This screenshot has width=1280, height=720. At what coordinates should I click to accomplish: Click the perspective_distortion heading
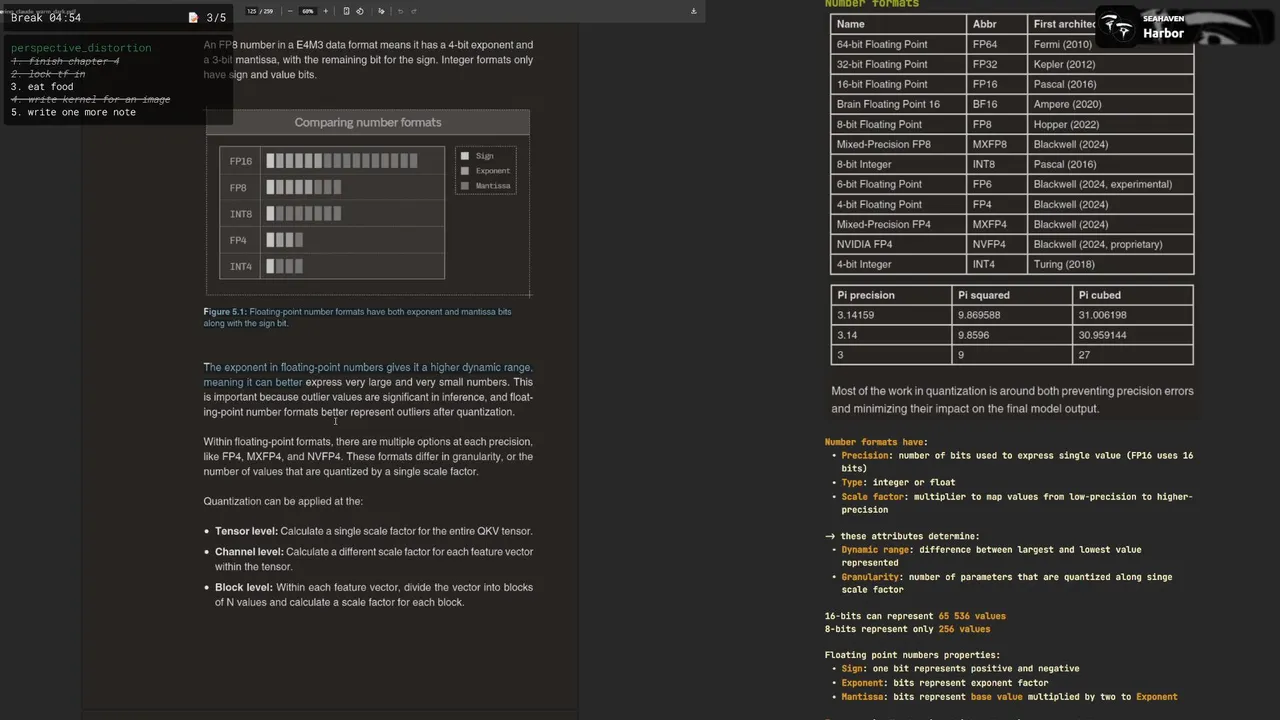click(x=81, y=48)
